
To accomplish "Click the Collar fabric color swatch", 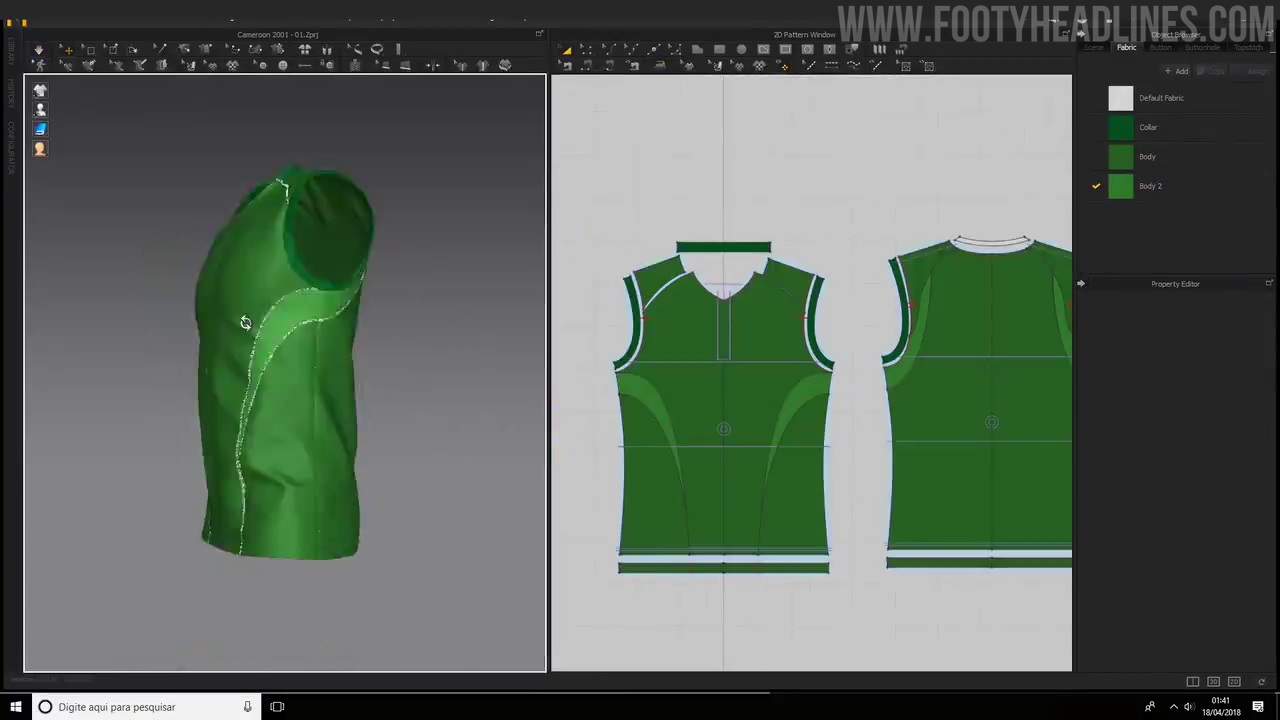I will pos(1120,127).
